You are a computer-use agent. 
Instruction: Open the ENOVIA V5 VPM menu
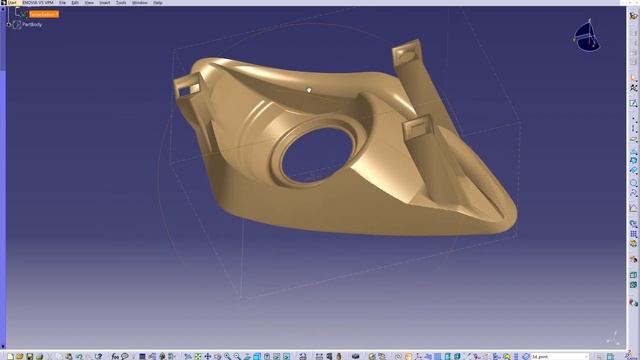[38, 2]
